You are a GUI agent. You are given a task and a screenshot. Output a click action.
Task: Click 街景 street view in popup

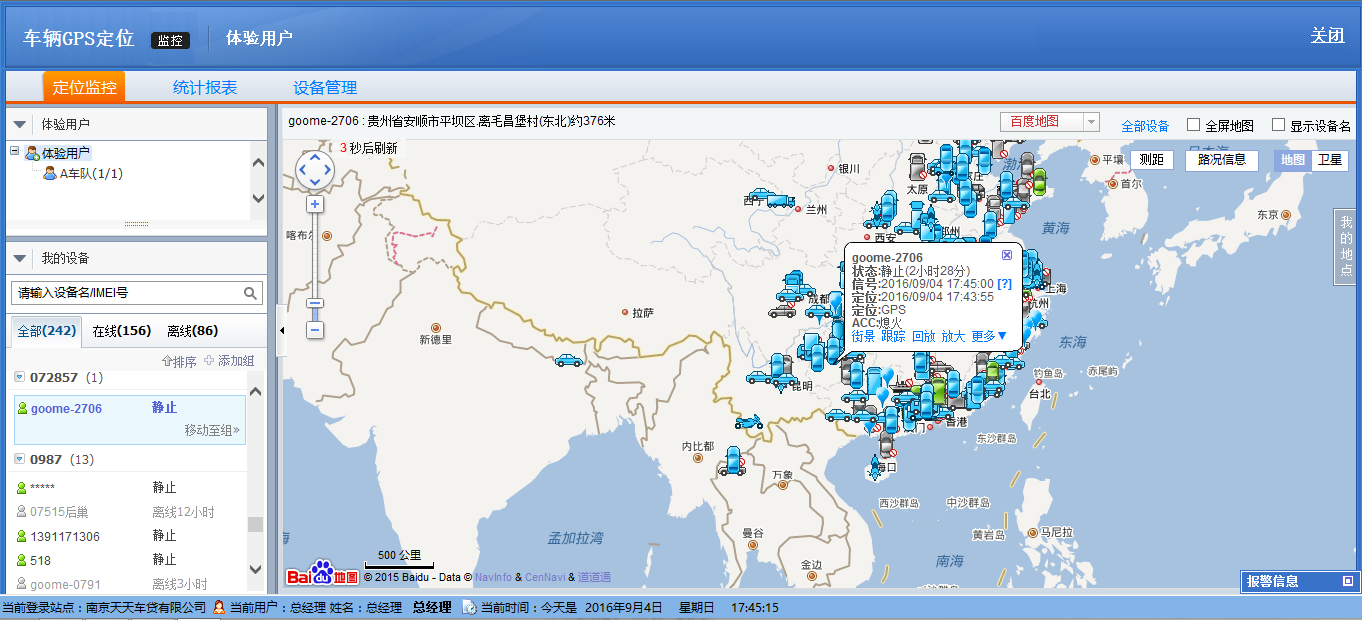point(863,336)
